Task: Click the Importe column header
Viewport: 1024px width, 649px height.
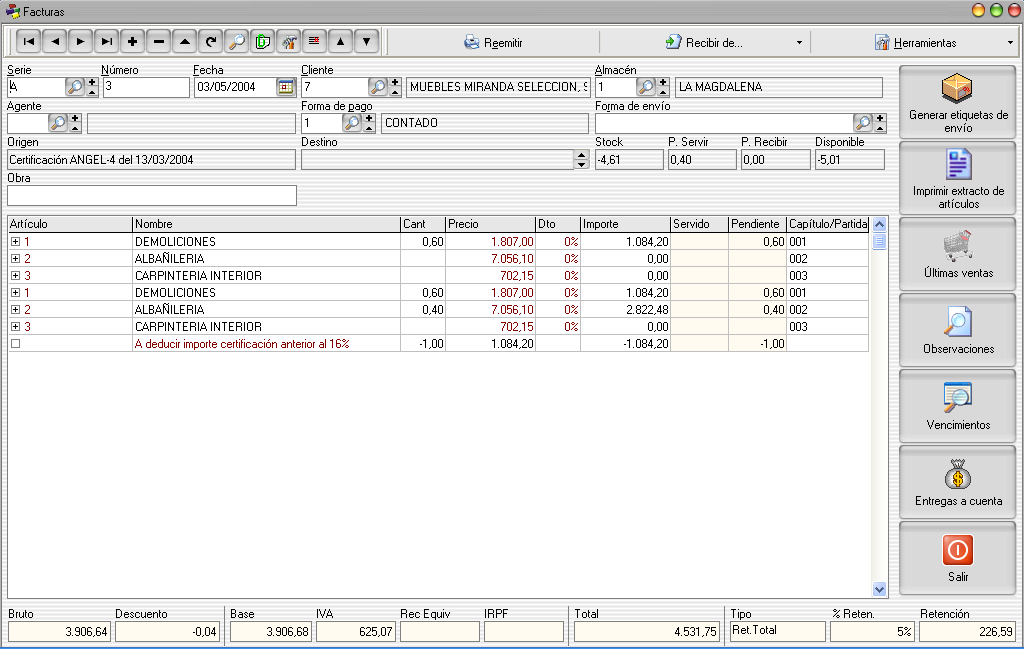Action: point(624,224)
